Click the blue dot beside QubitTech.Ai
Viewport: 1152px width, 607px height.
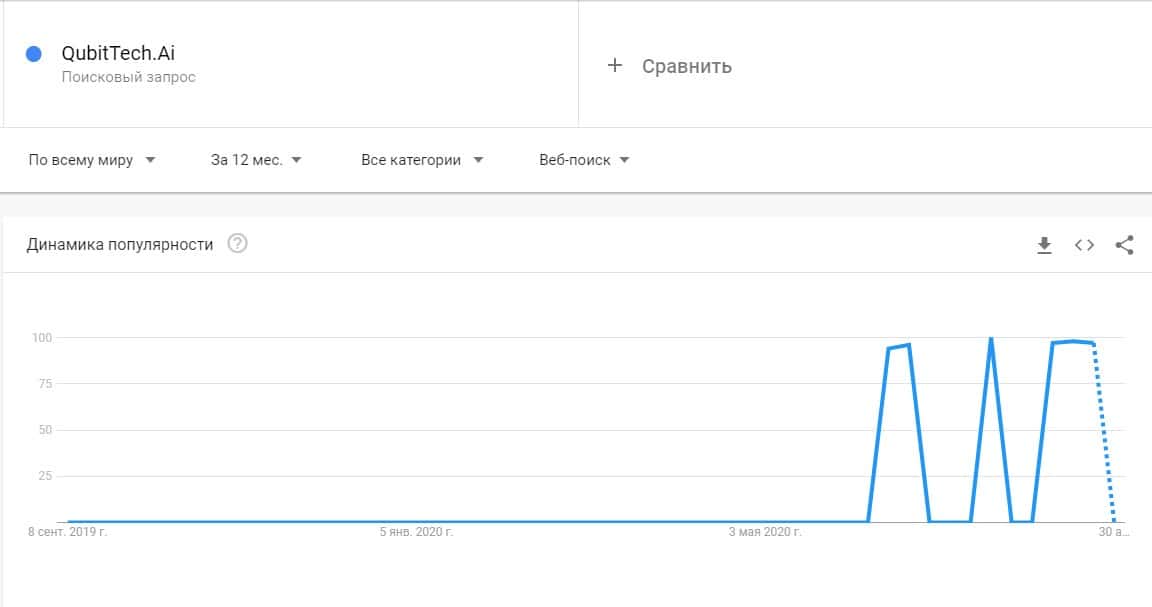[x=33, y=55]
